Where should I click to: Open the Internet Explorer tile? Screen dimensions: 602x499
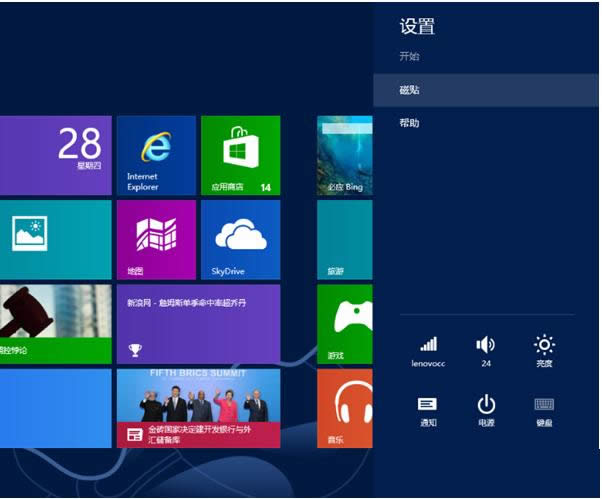coord(156,155)
